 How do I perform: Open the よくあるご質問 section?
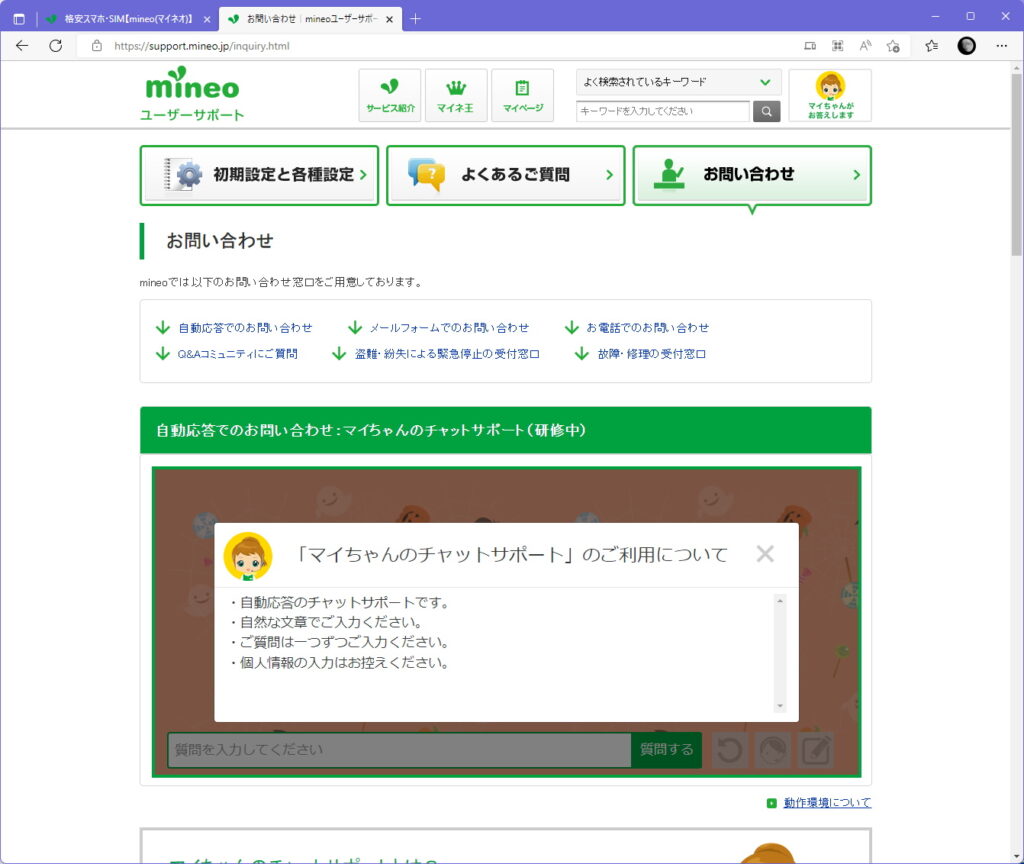tap(505, 175)
